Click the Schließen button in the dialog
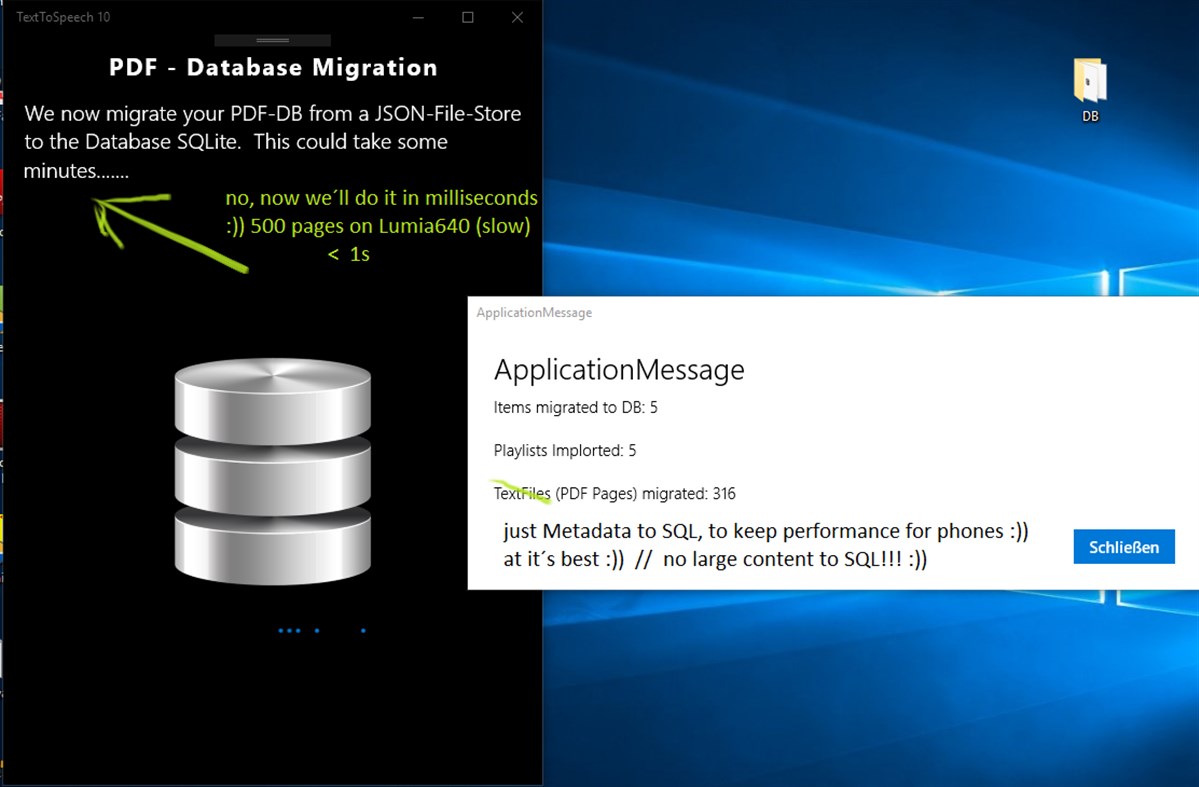 [1123, 546]
